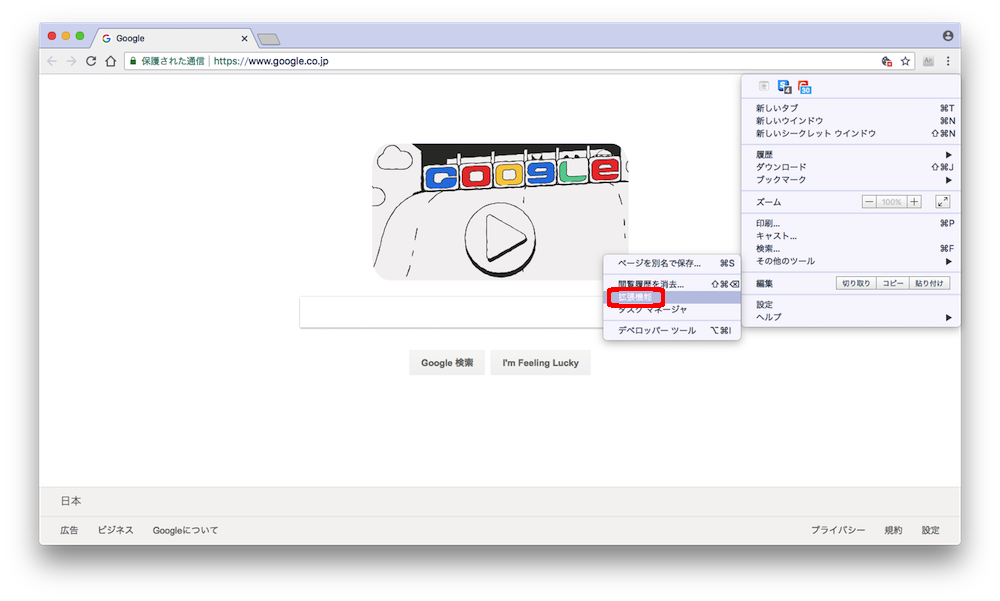
Task: Click inside the Google search box
Action: [x=450, y=311]
